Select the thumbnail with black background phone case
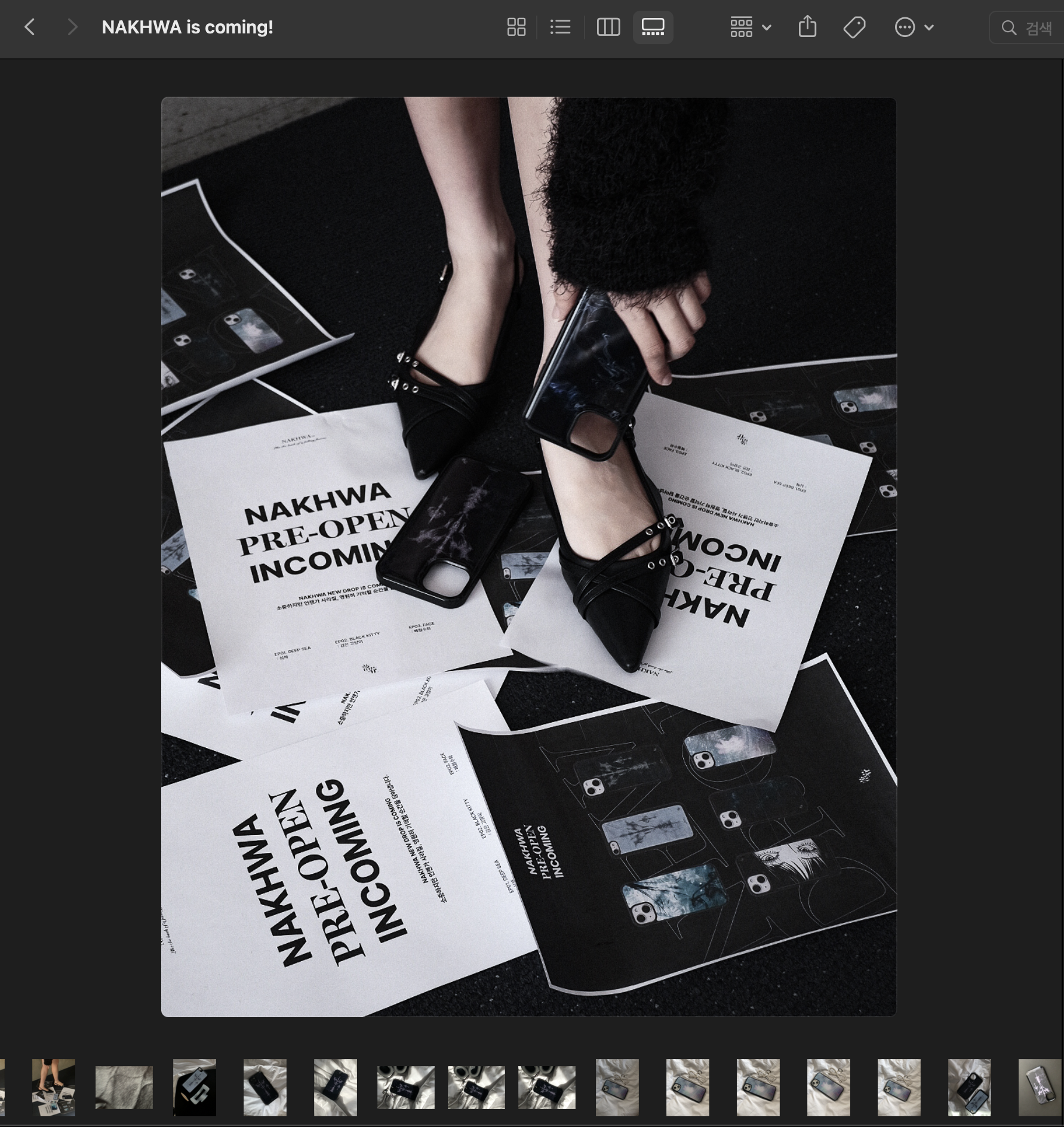This screenshot has height=1127, width=1064. tap(195, 1087)
